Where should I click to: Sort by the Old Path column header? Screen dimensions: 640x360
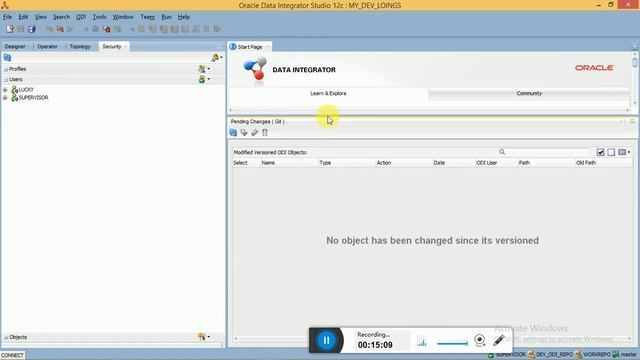(603, 163)
